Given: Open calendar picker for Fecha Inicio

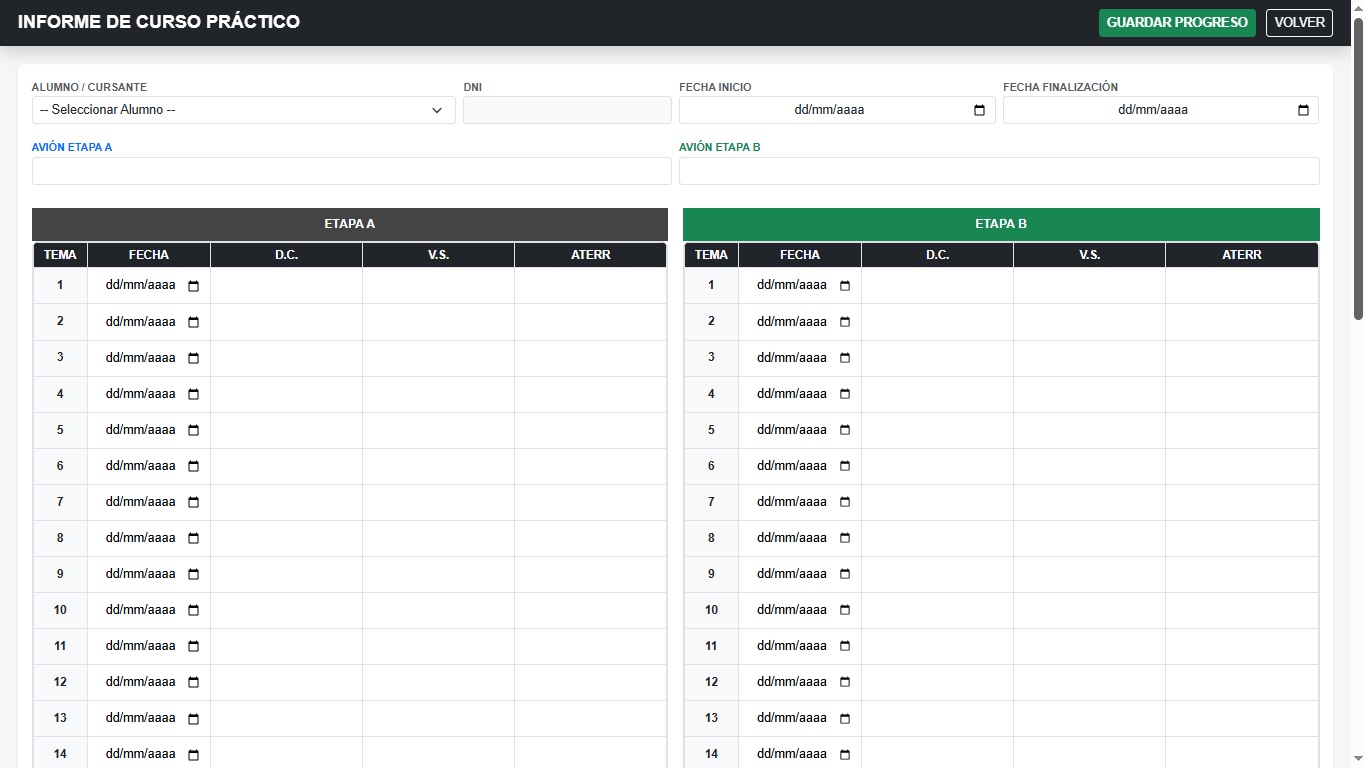Looking at the screenshot, I should (979, 110).
